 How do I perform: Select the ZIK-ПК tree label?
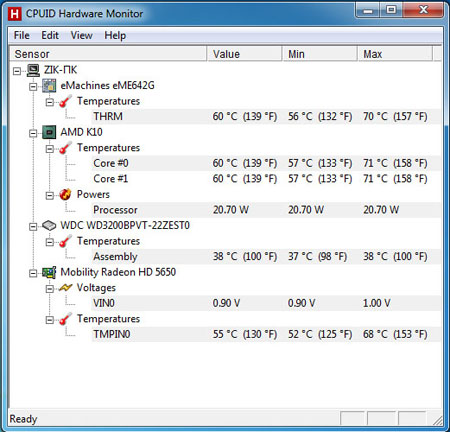tap(60, 70)
